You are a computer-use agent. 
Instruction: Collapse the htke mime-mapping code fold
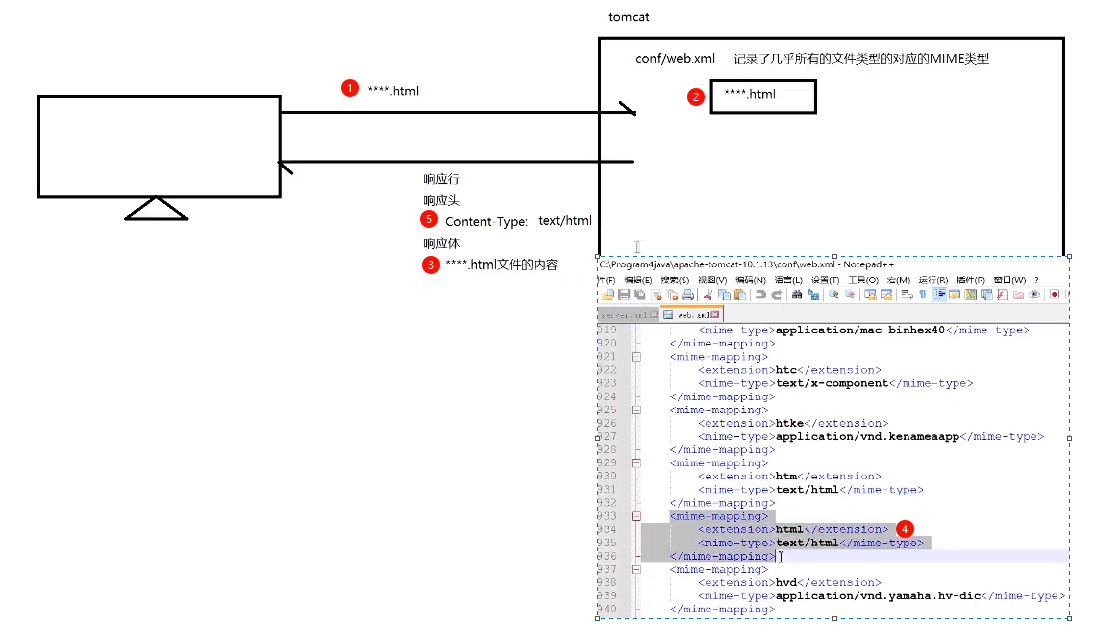point(636,410)
